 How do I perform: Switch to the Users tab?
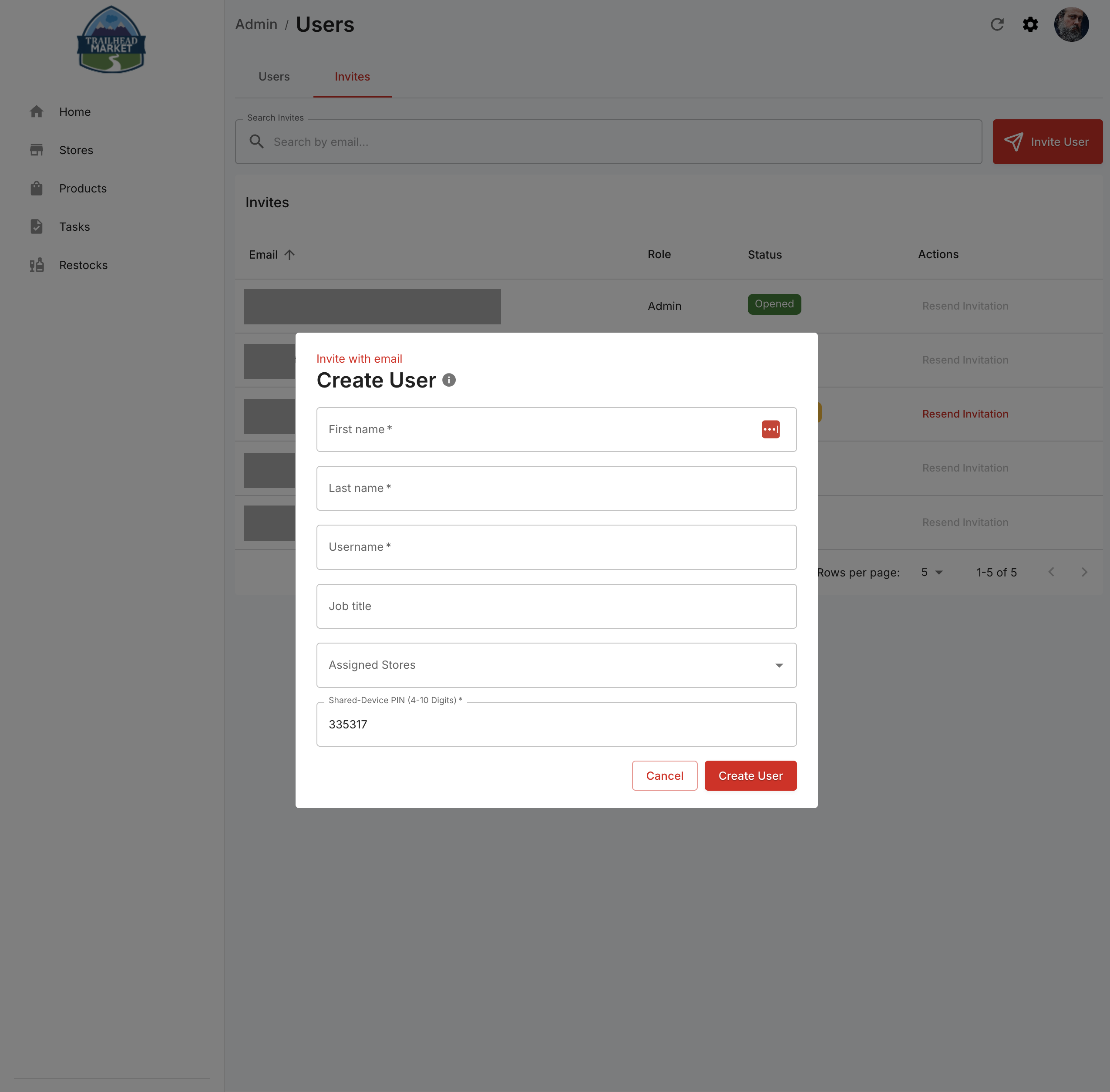274,77
